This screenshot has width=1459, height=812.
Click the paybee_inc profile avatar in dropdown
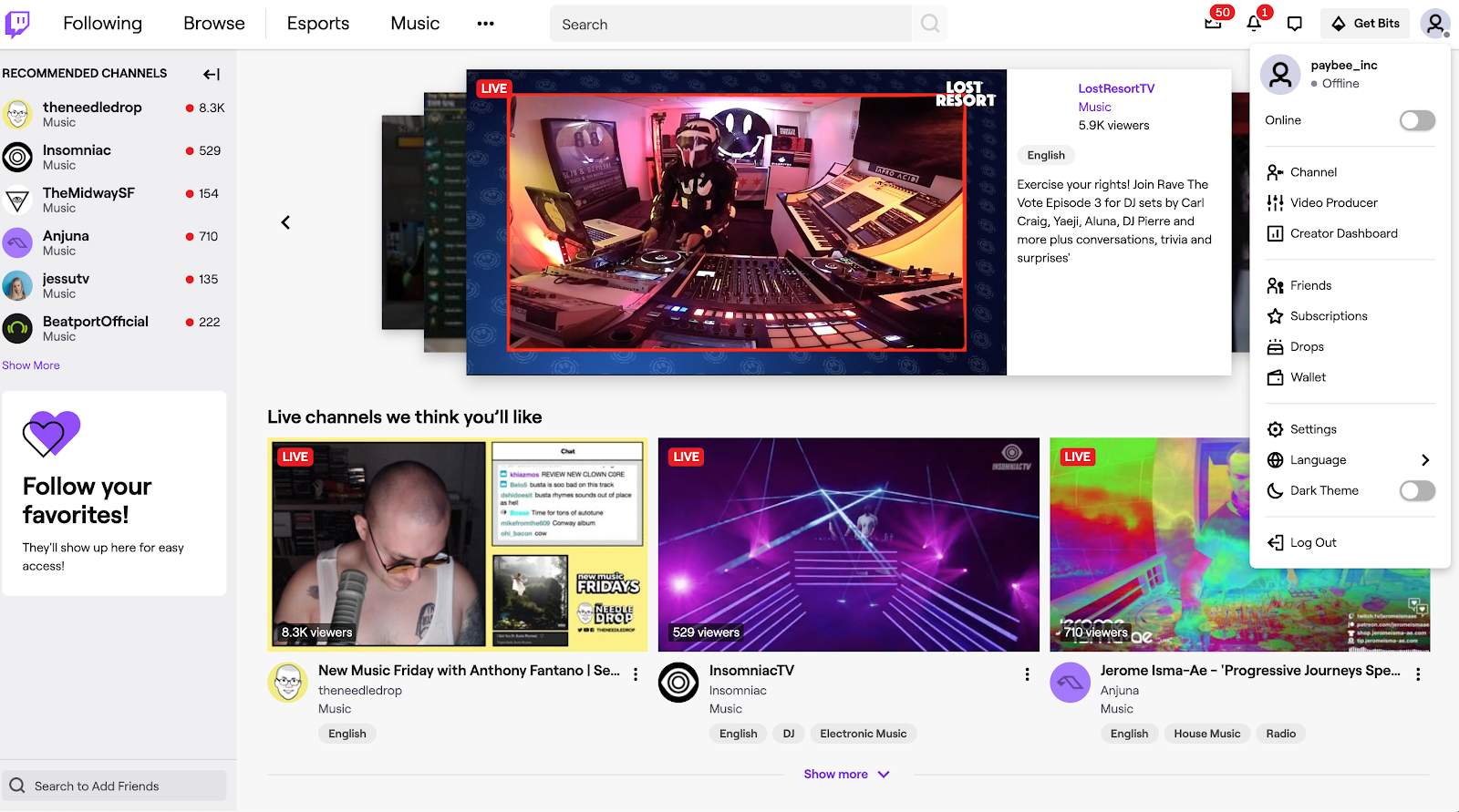coord(1280,74)
